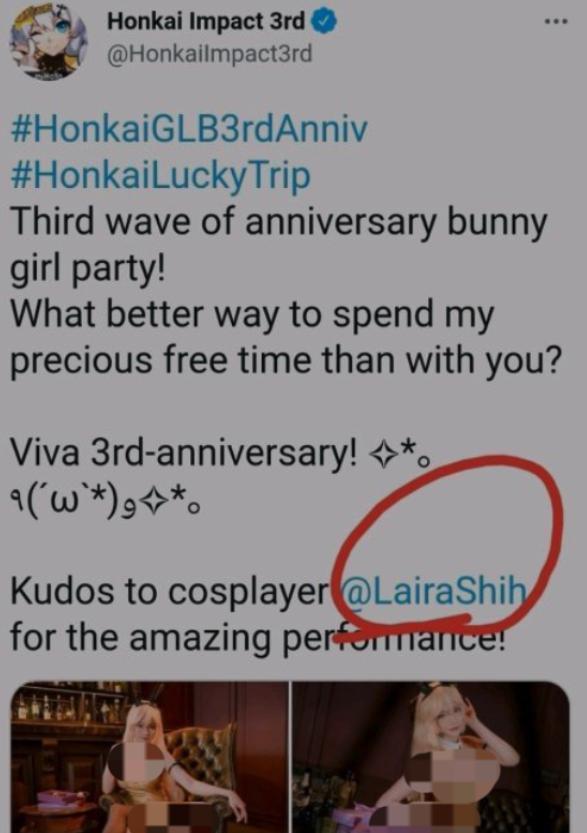Click the sparkle emoji after 'Viva 3rd-anniversary!'
This screenshot has width=587, height=833.
(382, 455)
